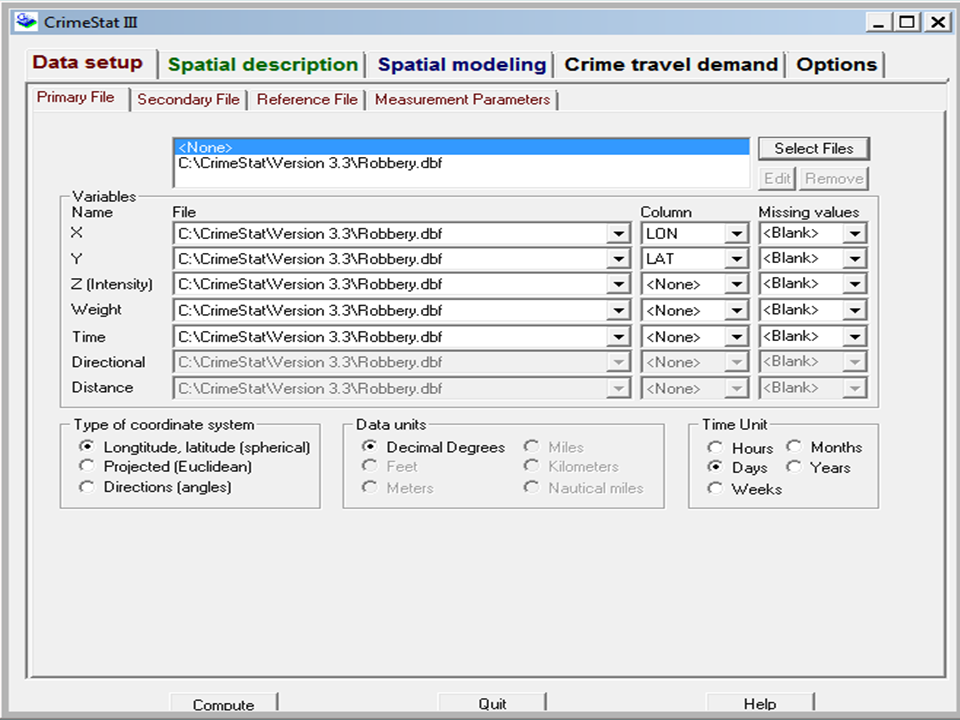The width and height of the screenshot is (960, 720).
Task: Open Help with the Help button
Action: tap(760, 705)
